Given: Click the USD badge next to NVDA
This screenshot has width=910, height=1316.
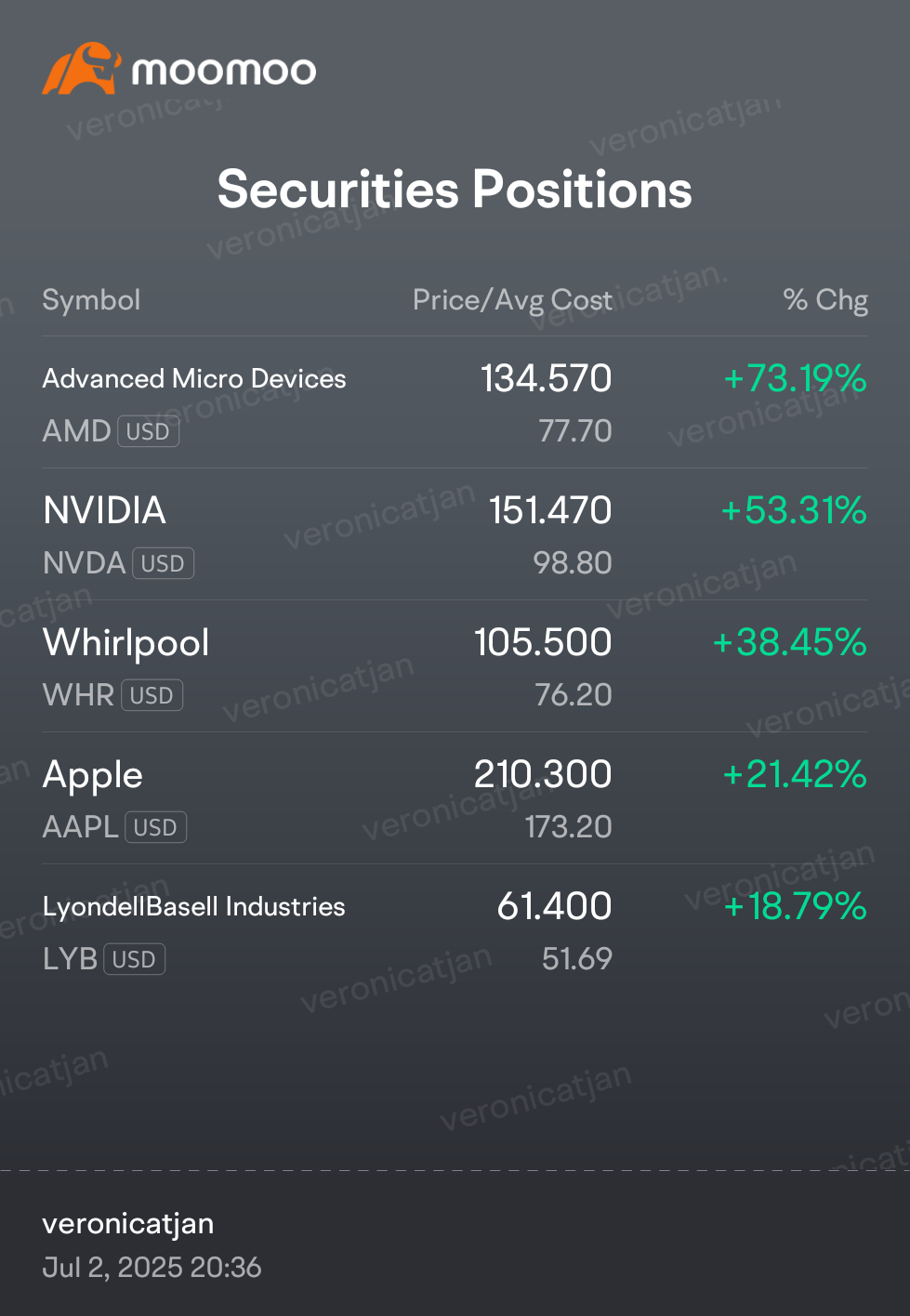Looking at the screenshot, I should (163, 563).
